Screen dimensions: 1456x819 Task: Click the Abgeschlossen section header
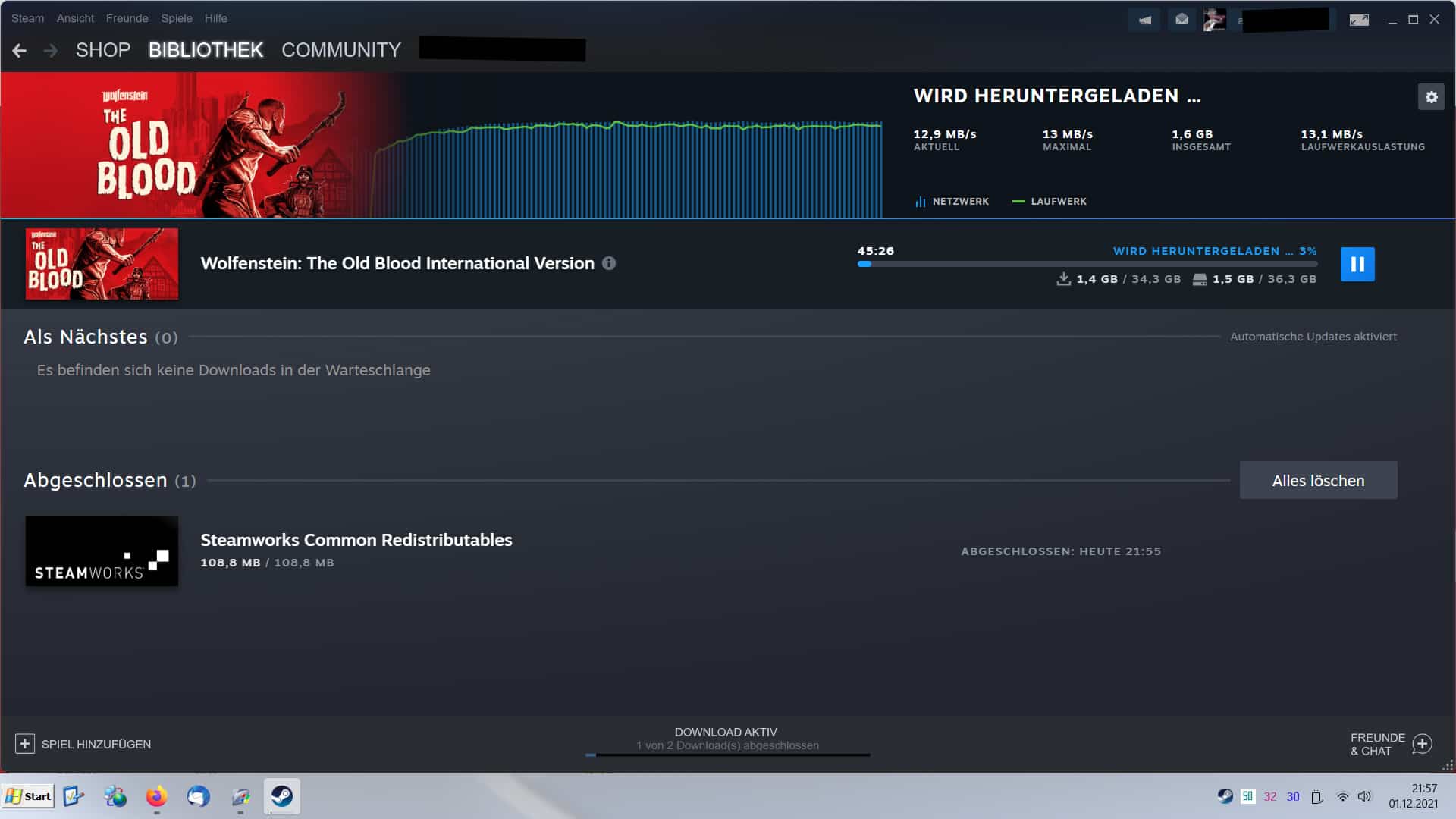pyautogui.click(x=110, y=480)
